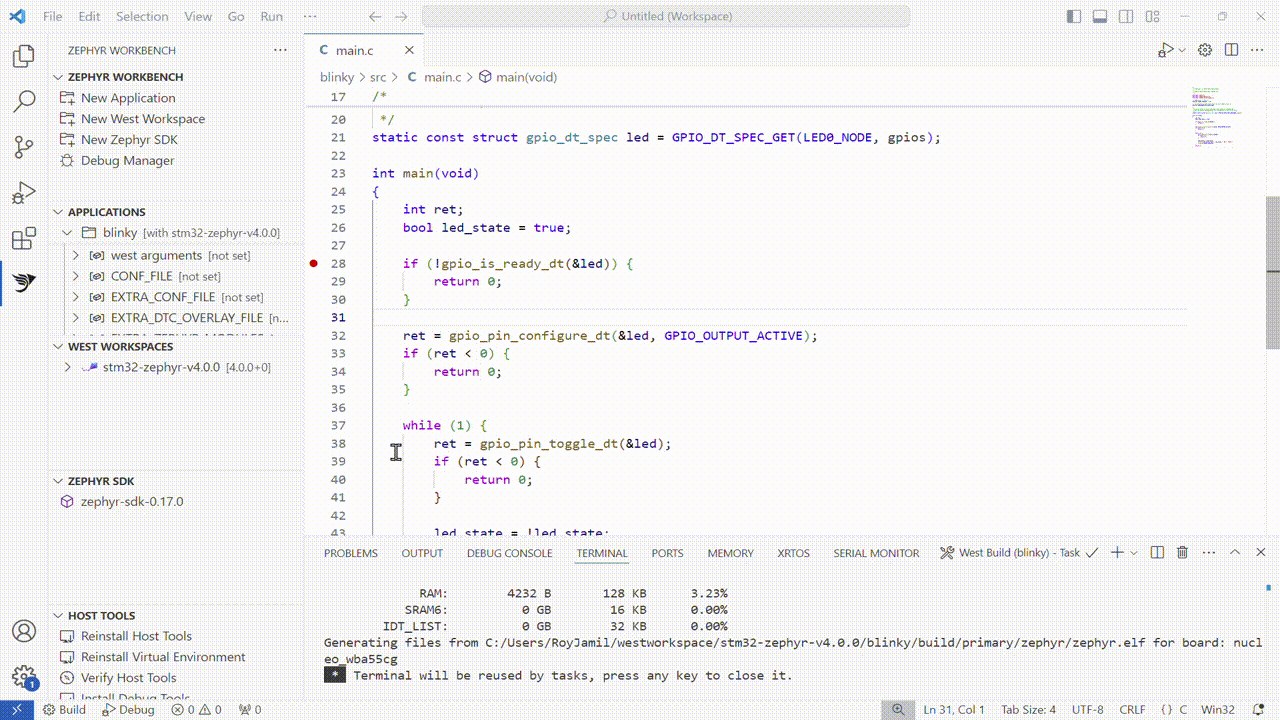This screenshot has height=720, width=1280.
Task: Open the Selection menu
Action: pyautogui.click(x=142, y=16)
